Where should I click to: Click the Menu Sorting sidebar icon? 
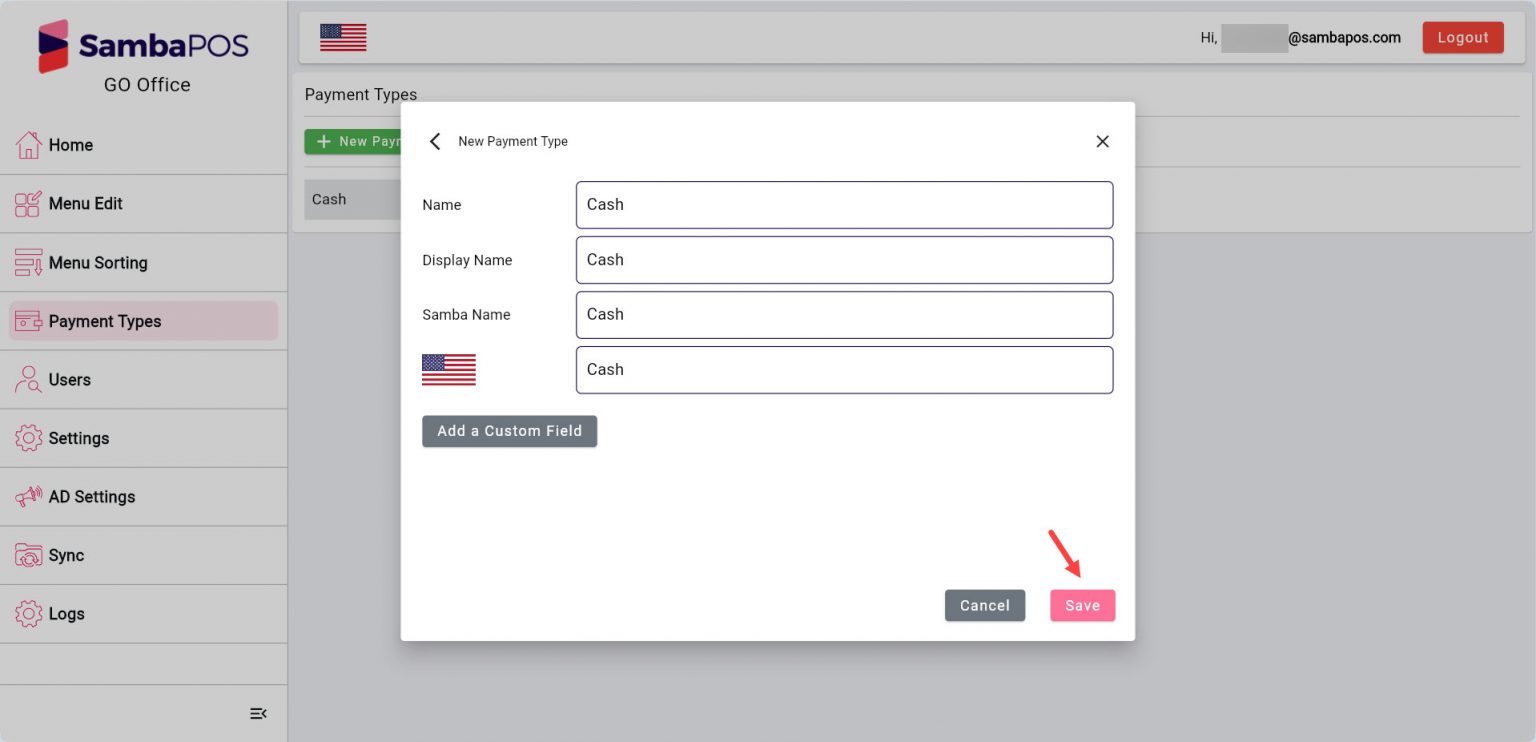point(30,262)
